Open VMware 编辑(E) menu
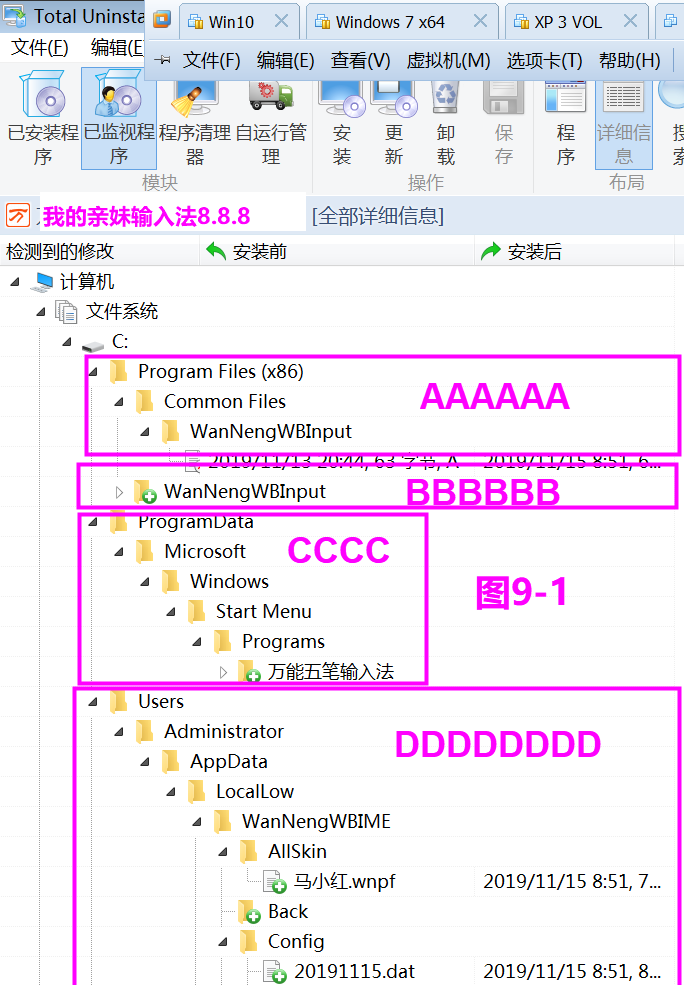The width and height of the screenshot is (684, 985). pos(285,60)
